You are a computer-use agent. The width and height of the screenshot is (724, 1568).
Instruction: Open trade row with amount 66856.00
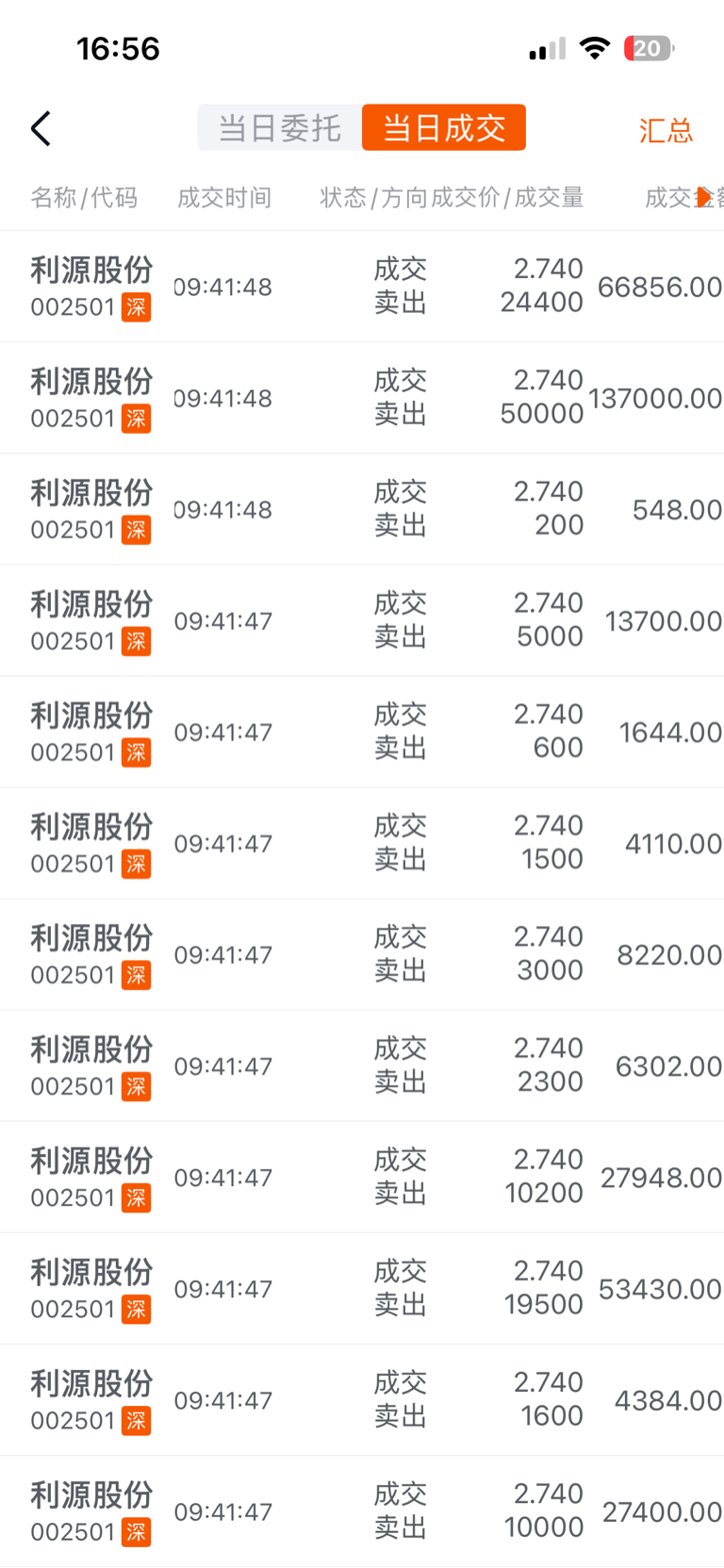(x=362, y=287)
